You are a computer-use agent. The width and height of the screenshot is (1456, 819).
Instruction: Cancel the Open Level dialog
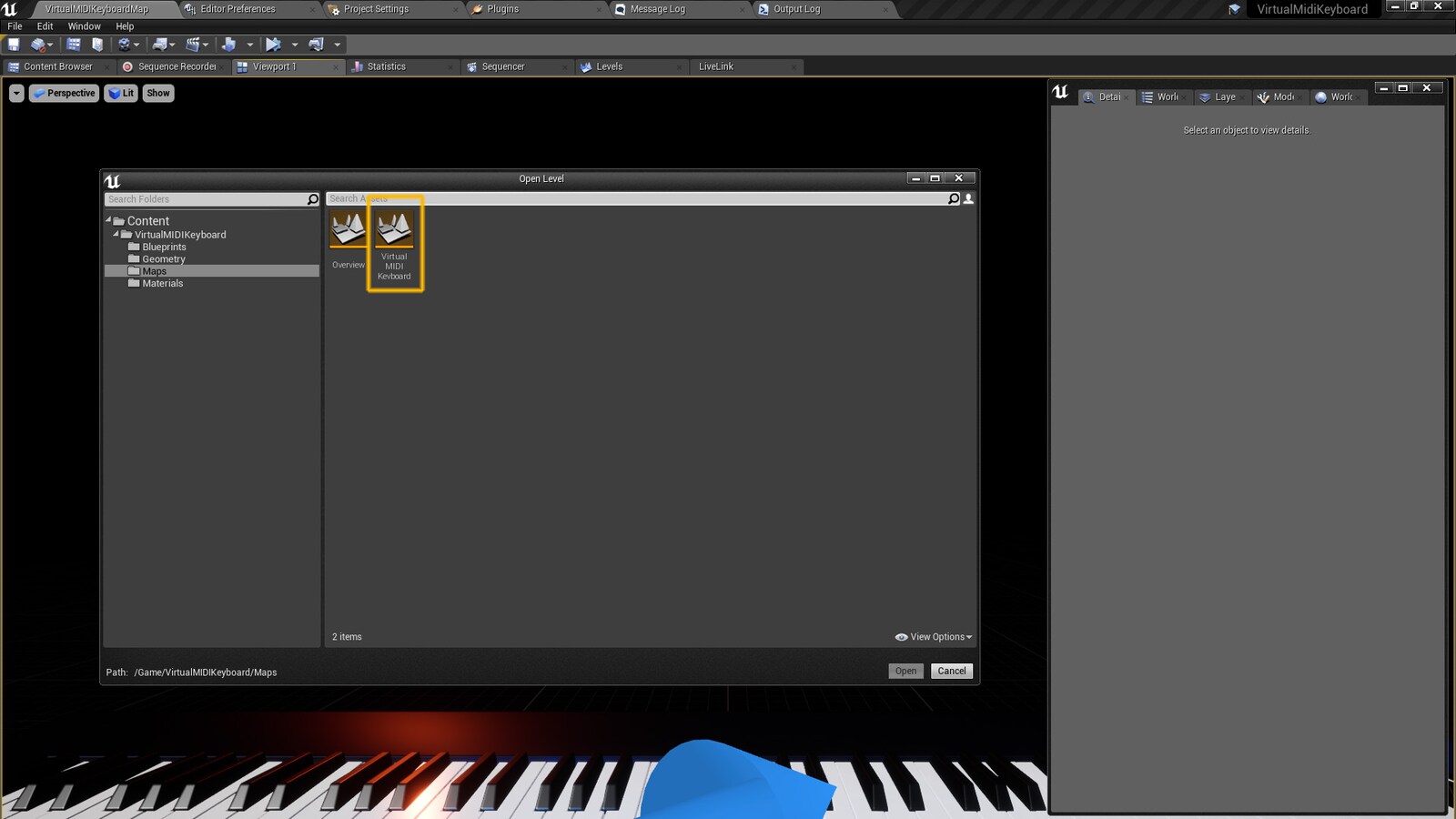[951, 671]
